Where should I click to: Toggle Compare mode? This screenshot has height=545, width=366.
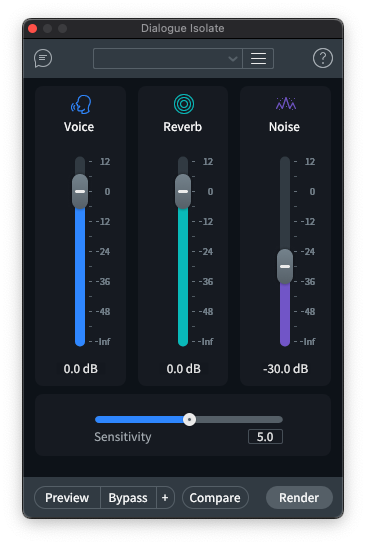tap(215, 497)
